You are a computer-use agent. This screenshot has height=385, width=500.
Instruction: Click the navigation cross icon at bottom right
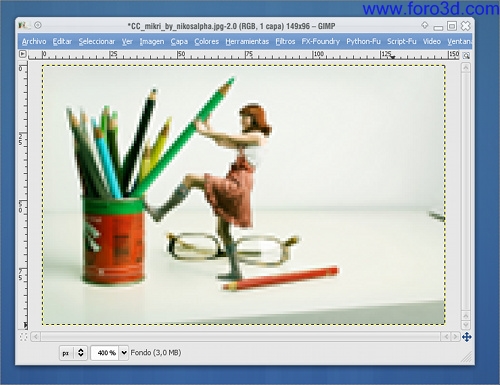pyautogui.click(x=467, y=337)
